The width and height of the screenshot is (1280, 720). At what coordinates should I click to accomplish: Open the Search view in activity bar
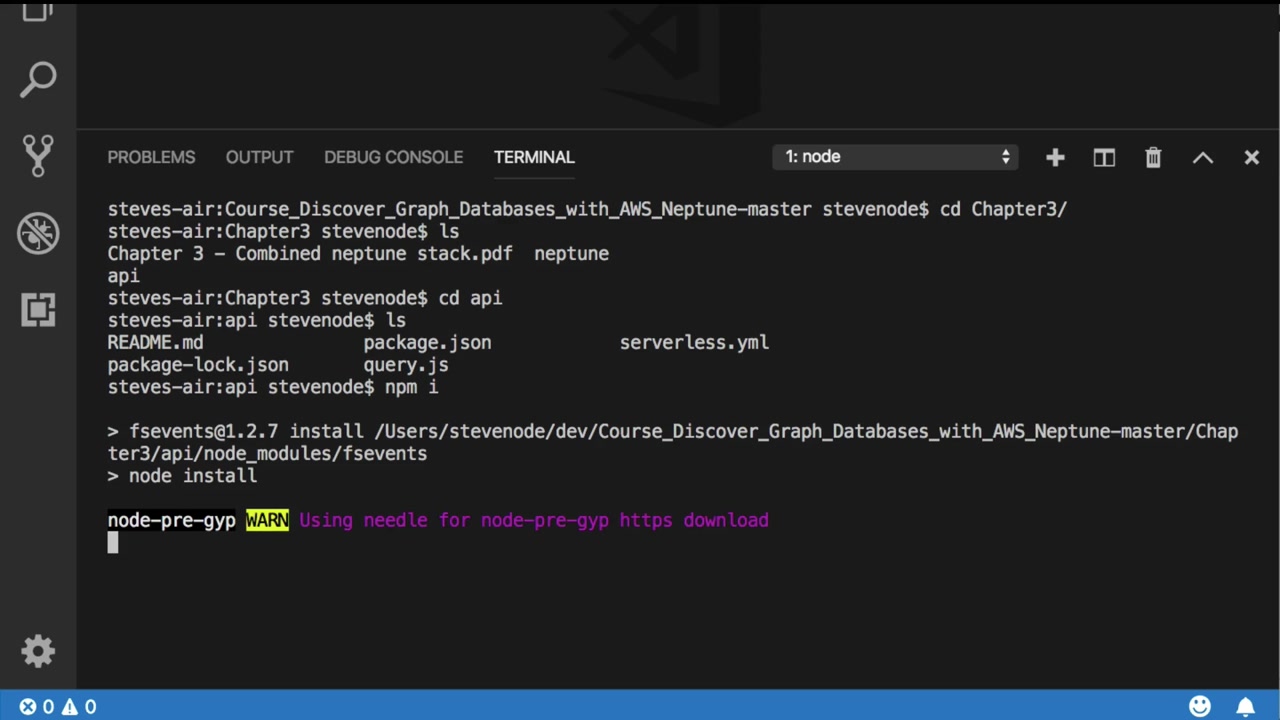pyautogui.click(x=38, y=80)
